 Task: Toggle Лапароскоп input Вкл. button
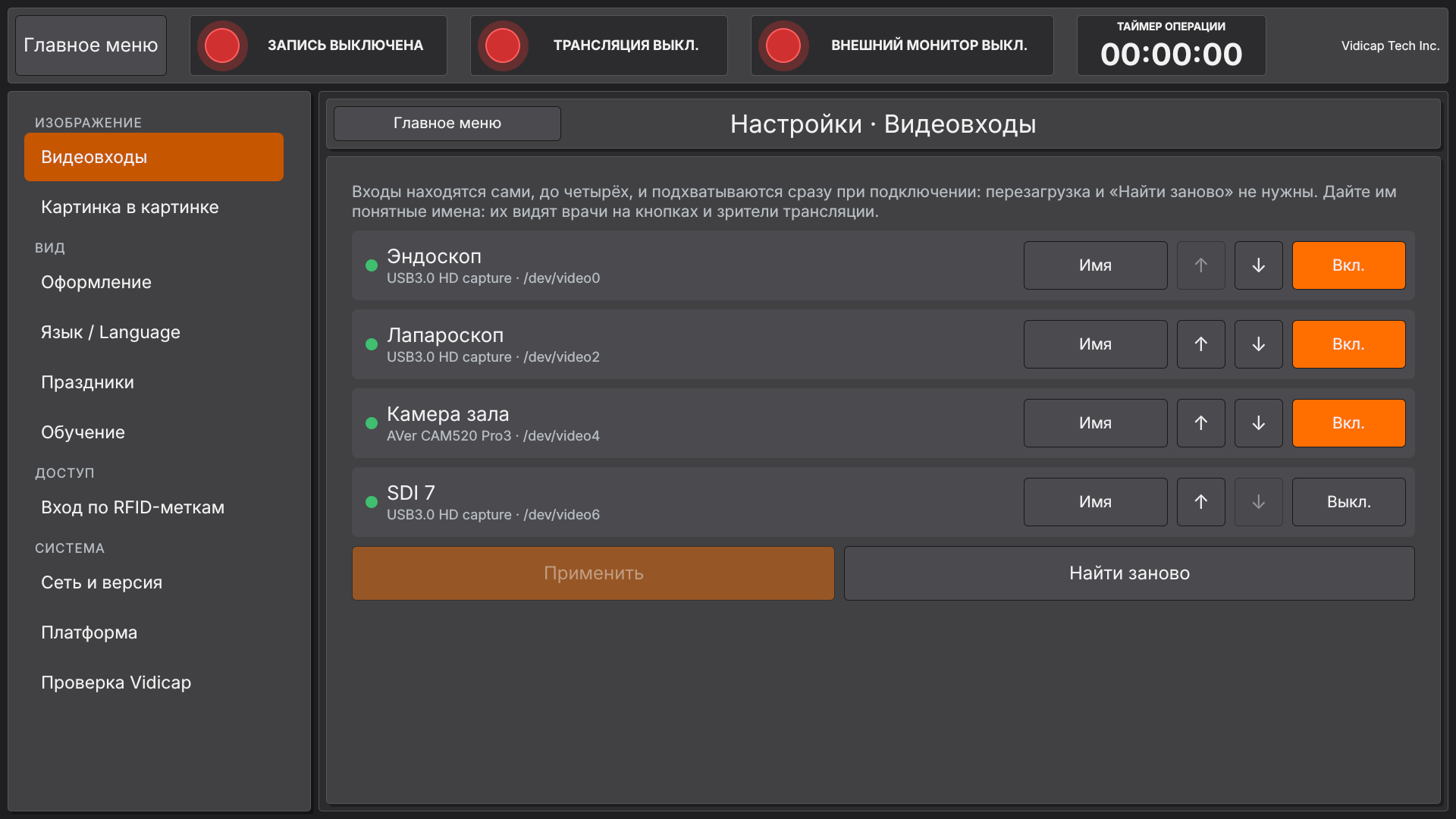point(1348,344)
